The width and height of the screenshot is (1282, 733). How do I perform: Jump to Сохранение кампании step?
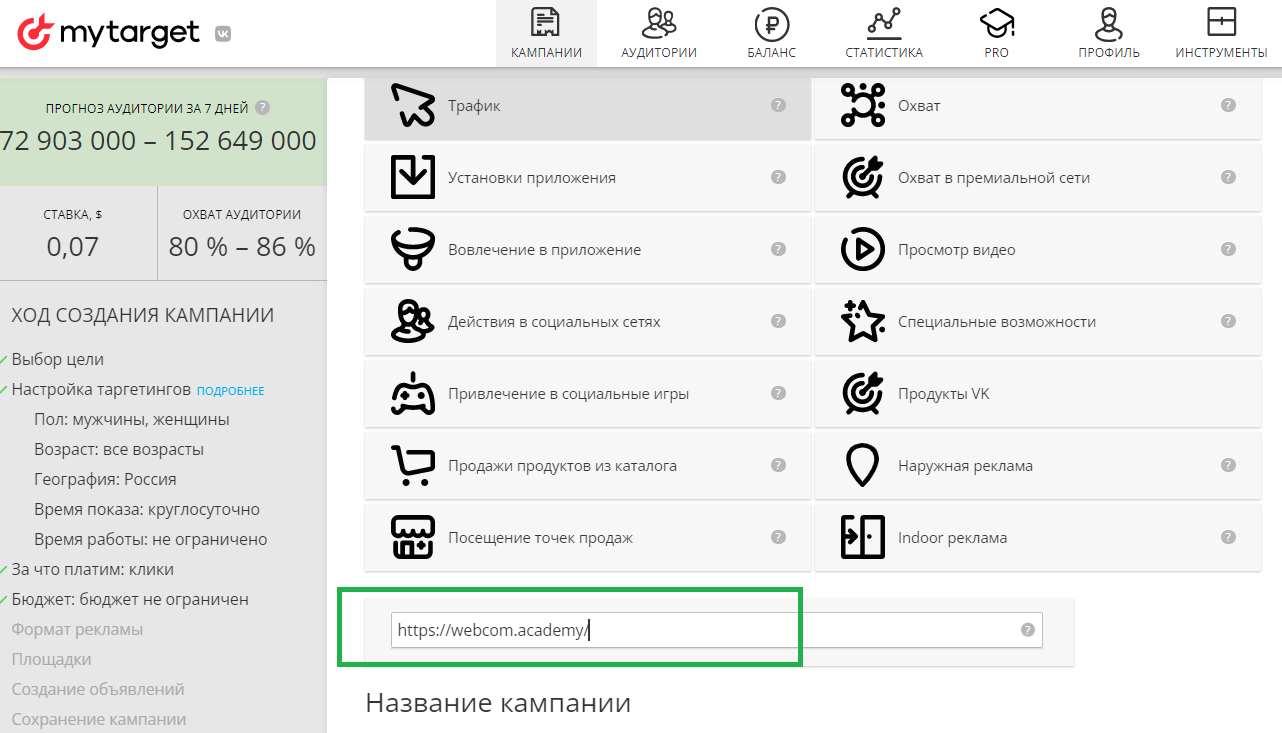[99, 719]
